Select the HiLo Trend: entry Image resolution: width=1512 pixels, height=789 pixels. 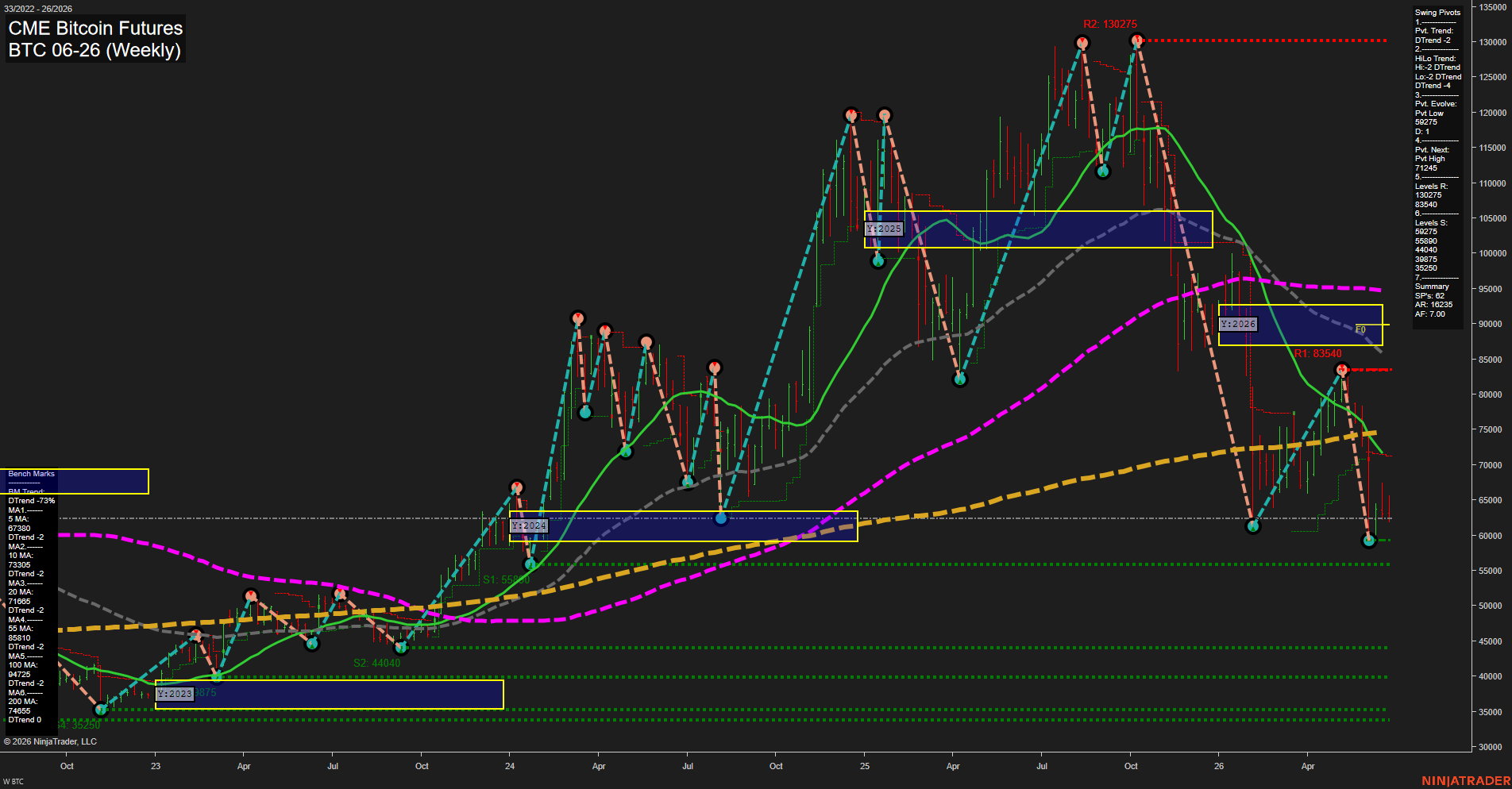pyautogui.click(x=1436, y=59)
